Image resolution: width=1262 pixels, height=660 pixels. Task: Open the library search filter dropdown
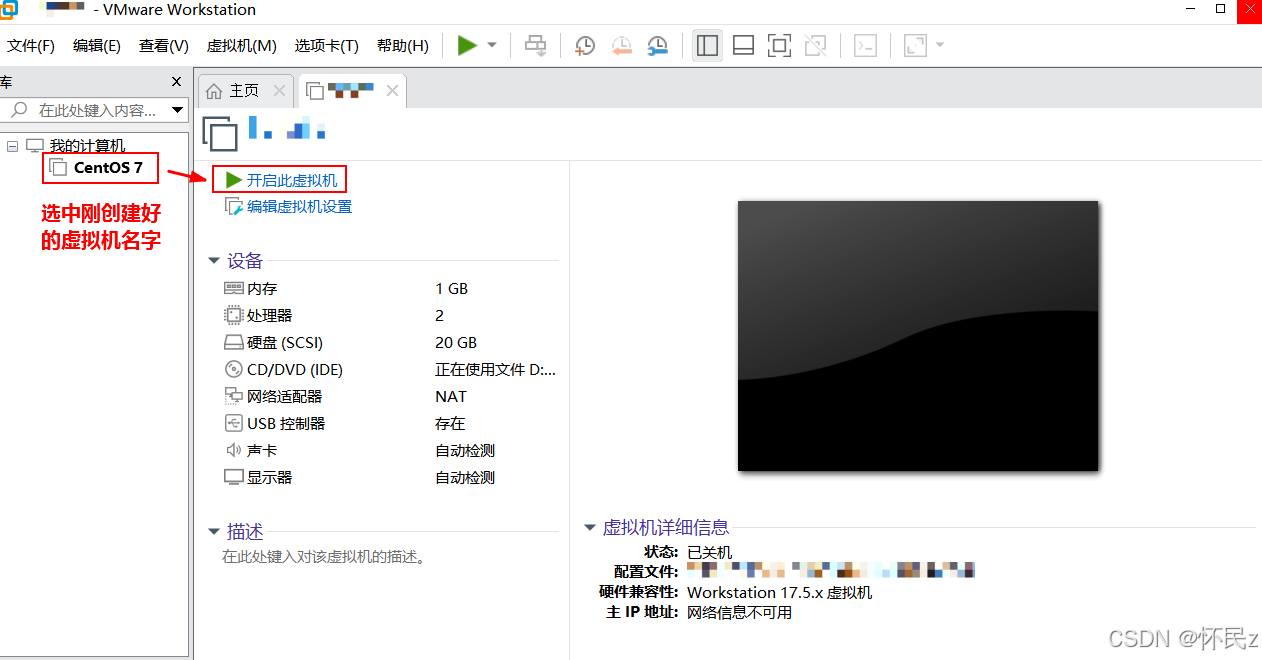(x=177, y=110)
